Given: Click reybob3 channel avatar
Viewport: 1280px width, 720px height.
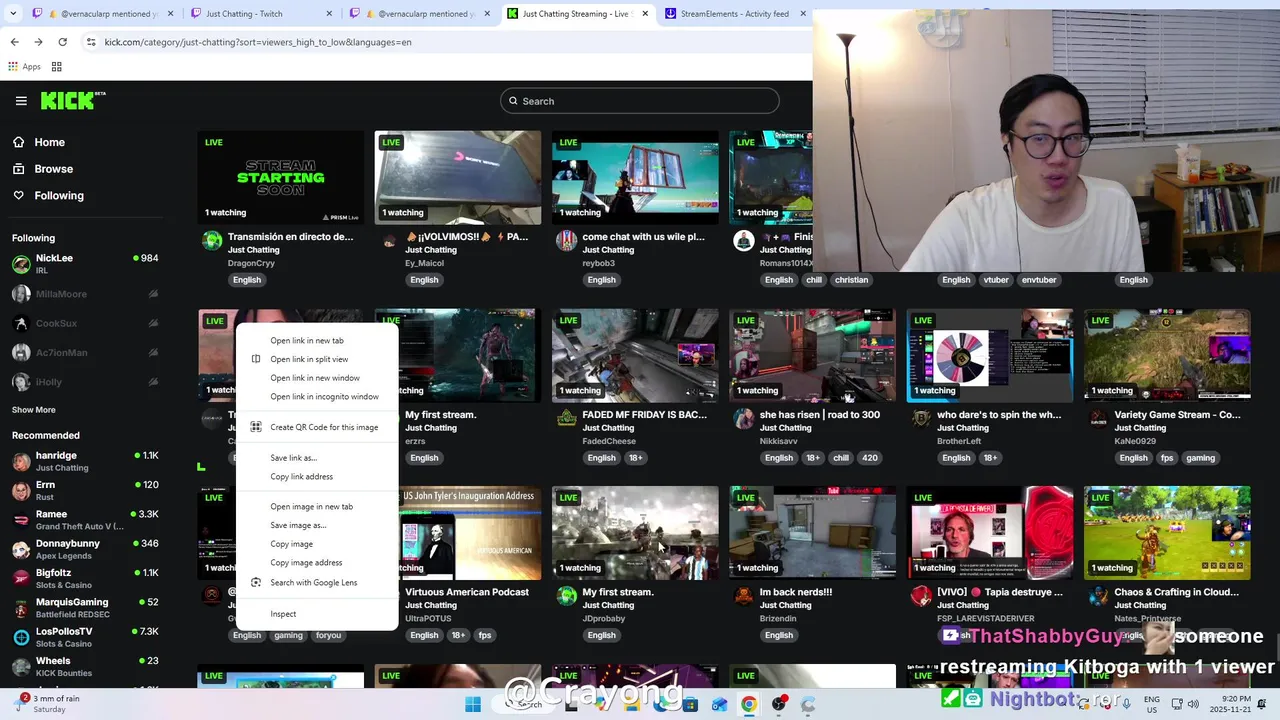Looking at the screenshot, I should 566,240.
